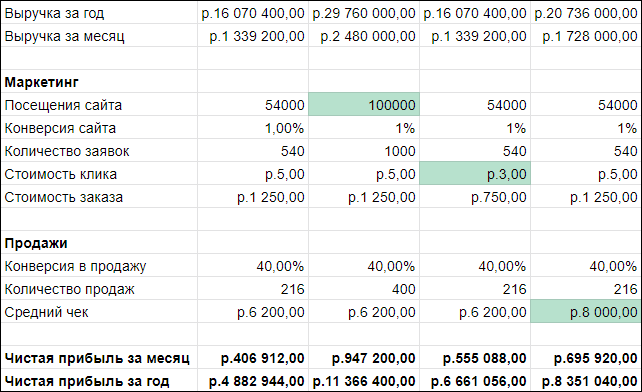Select monthly net profit р.947 200,00 cell

point(364,358)
